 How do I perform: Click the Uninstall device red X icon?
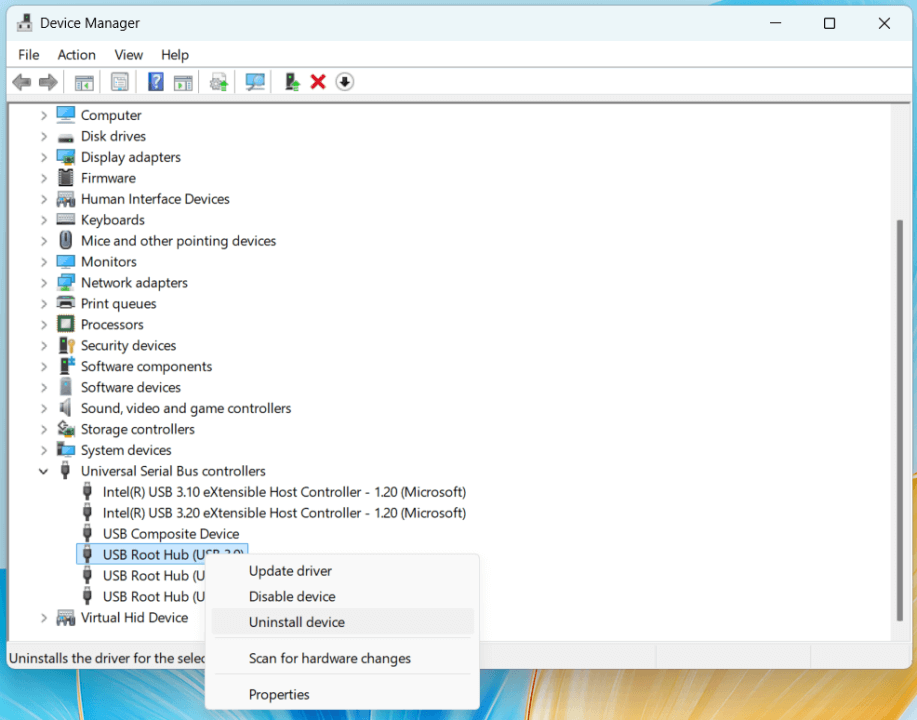pos(317,81)
